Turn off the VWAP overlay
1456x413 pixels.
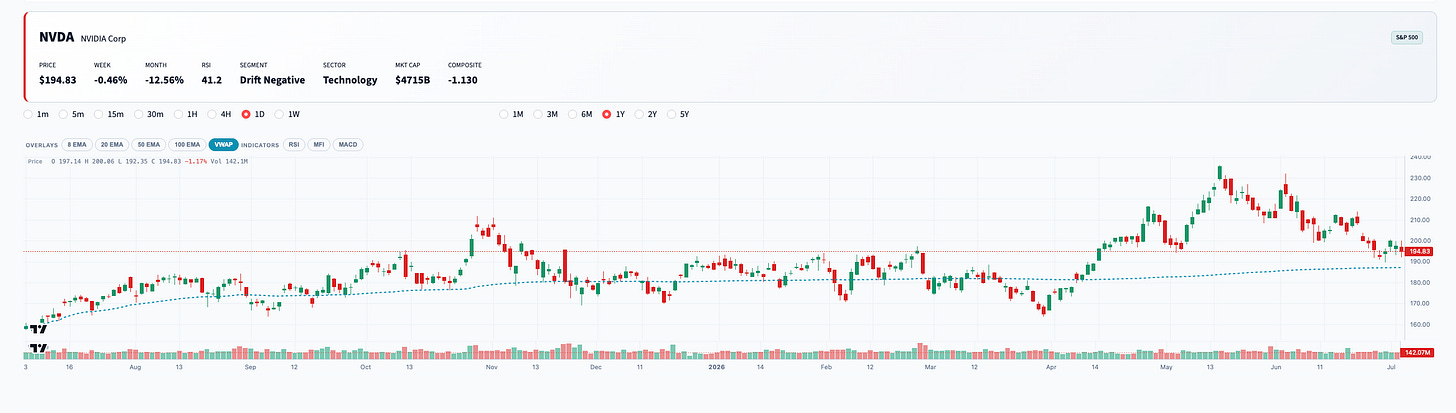point(223,144)
